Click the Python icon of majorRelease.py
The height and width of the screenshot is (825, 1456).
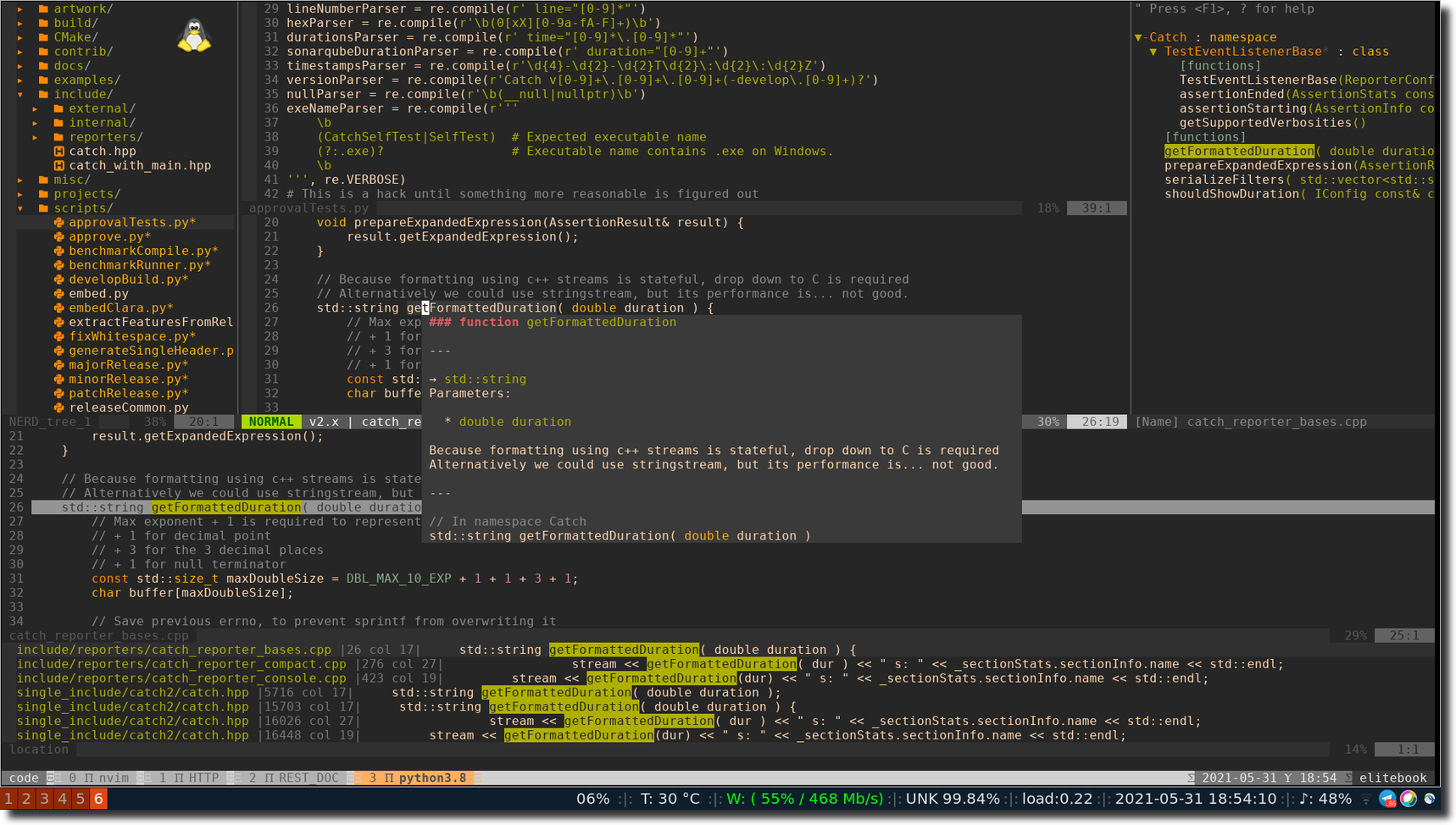(x=58, y=364)
